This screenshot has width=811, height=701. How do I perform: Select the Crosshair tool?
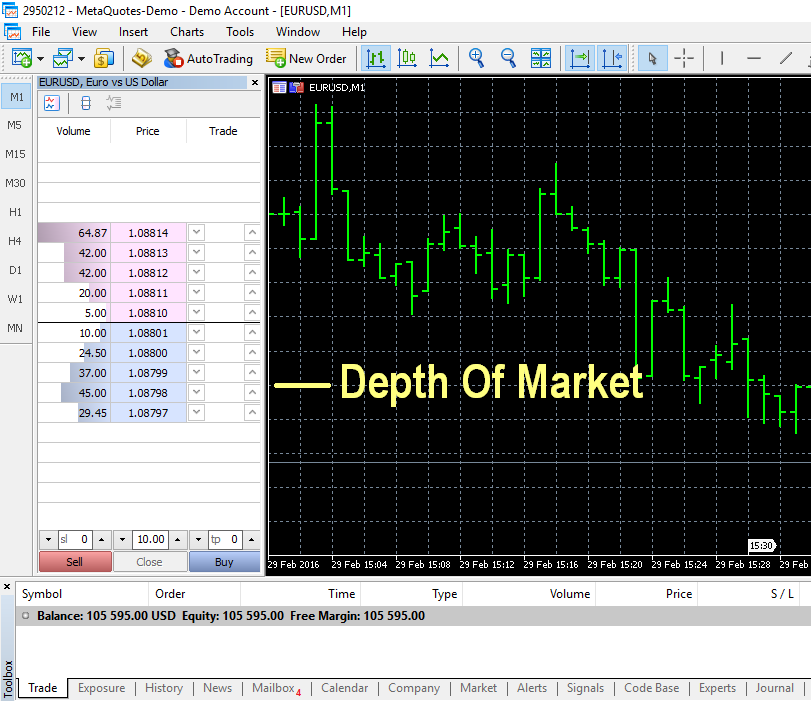pos(684,58)
